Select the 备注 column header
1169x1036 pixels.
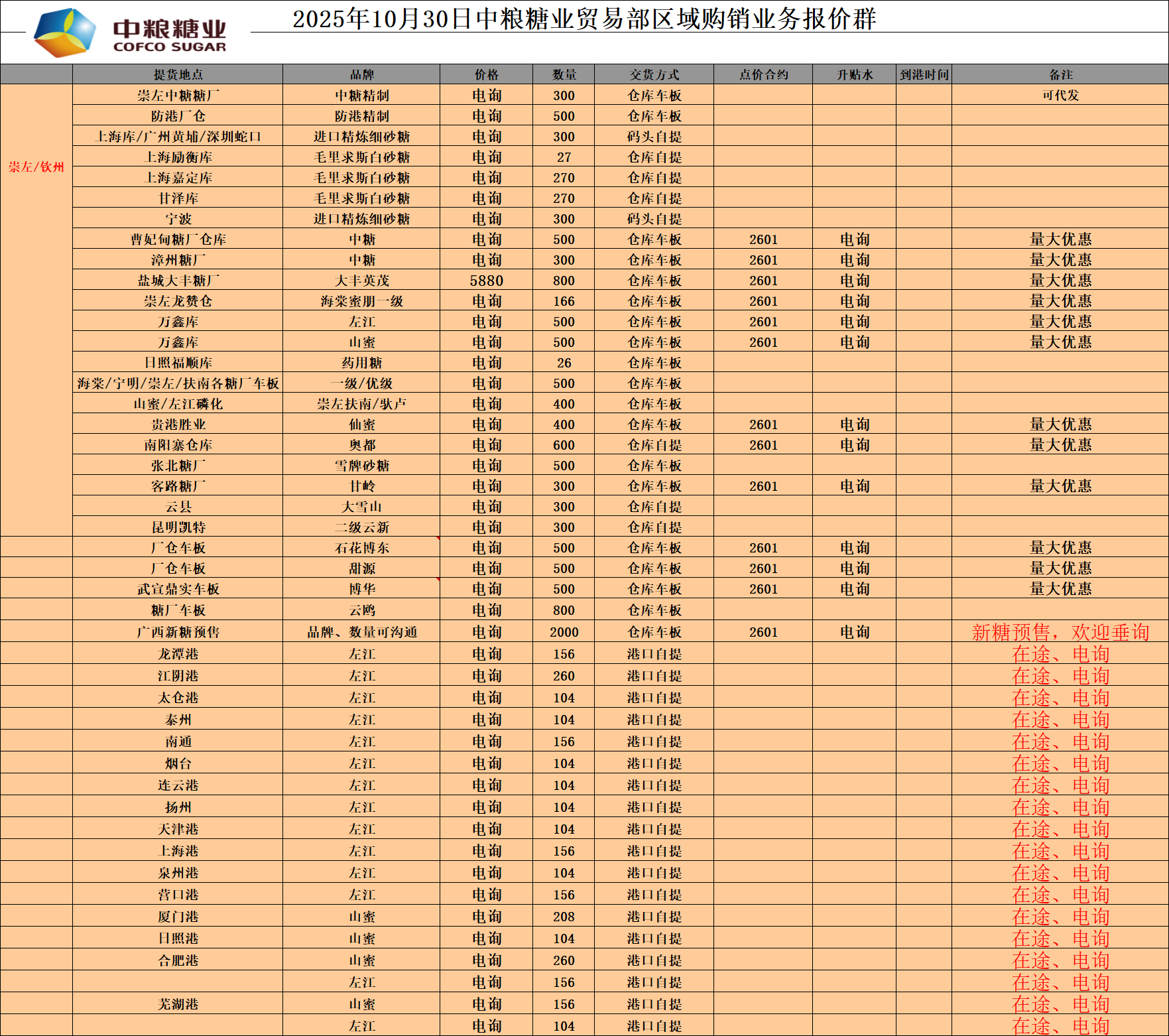pos(1060,74)
